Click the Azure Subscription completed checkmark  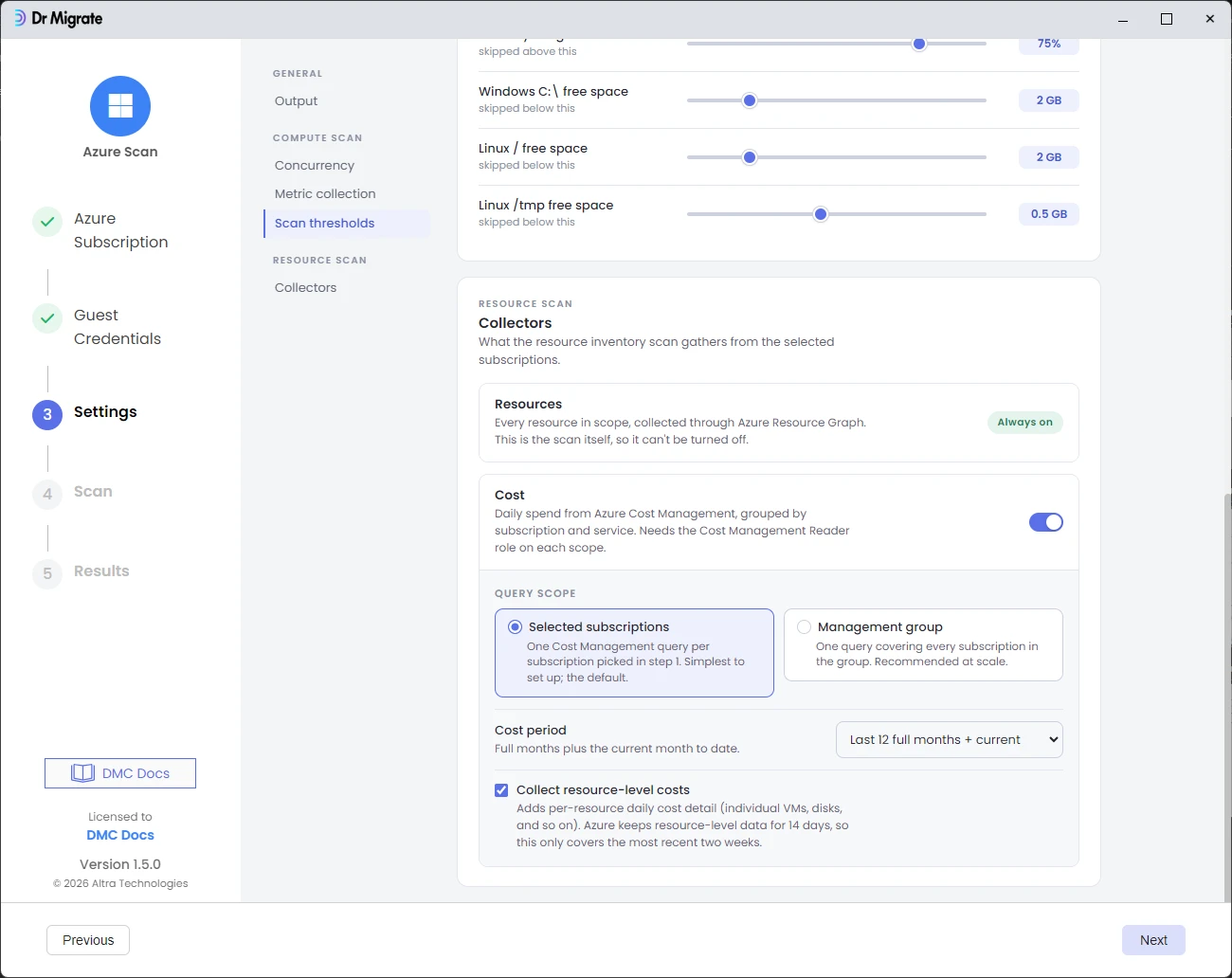point(47,222)
